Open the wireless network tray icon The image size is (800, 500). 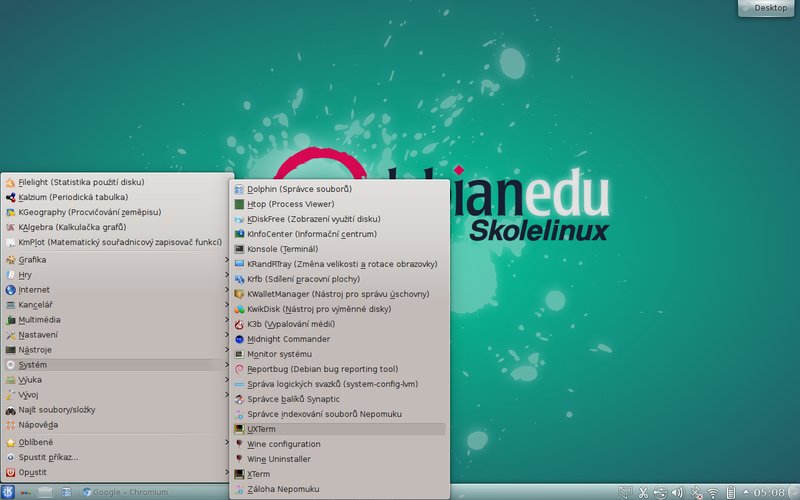pos(713,492)
